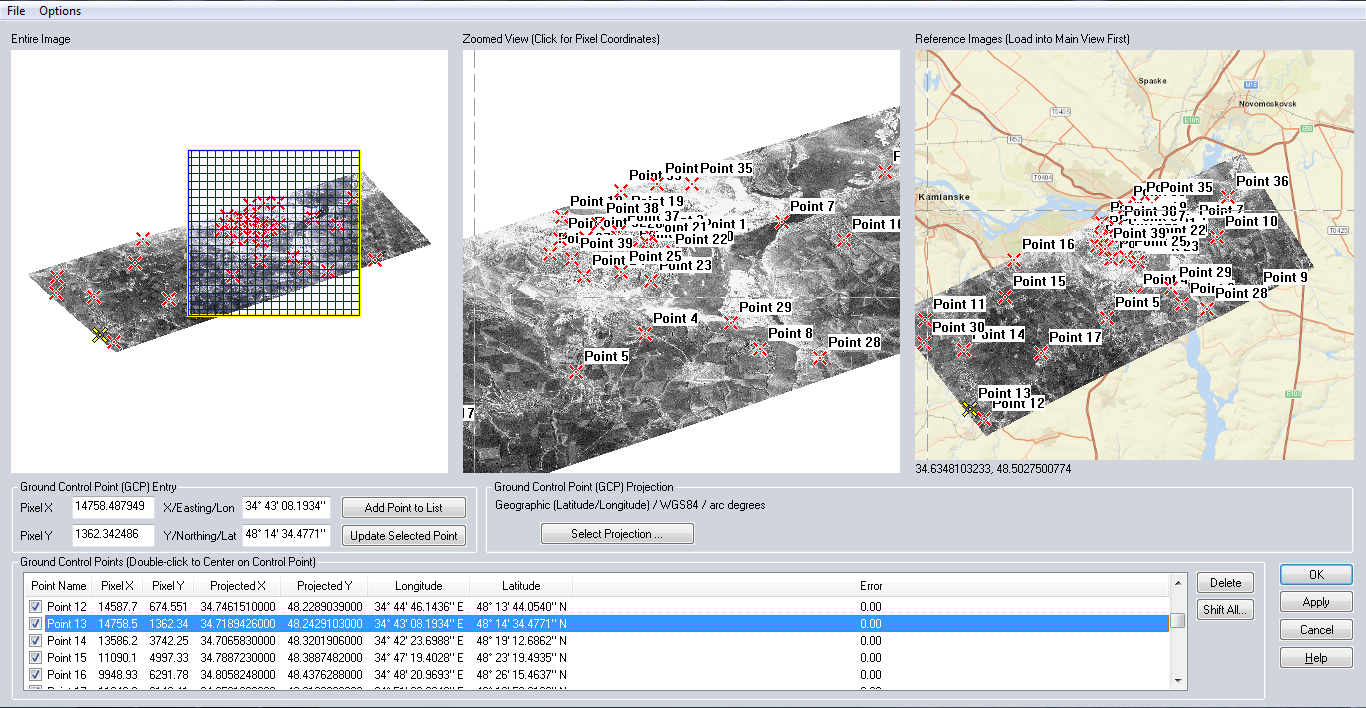This screenshot has width=1366, height=708.
Task: Click the Apply button
Action: pos(1316,602)
